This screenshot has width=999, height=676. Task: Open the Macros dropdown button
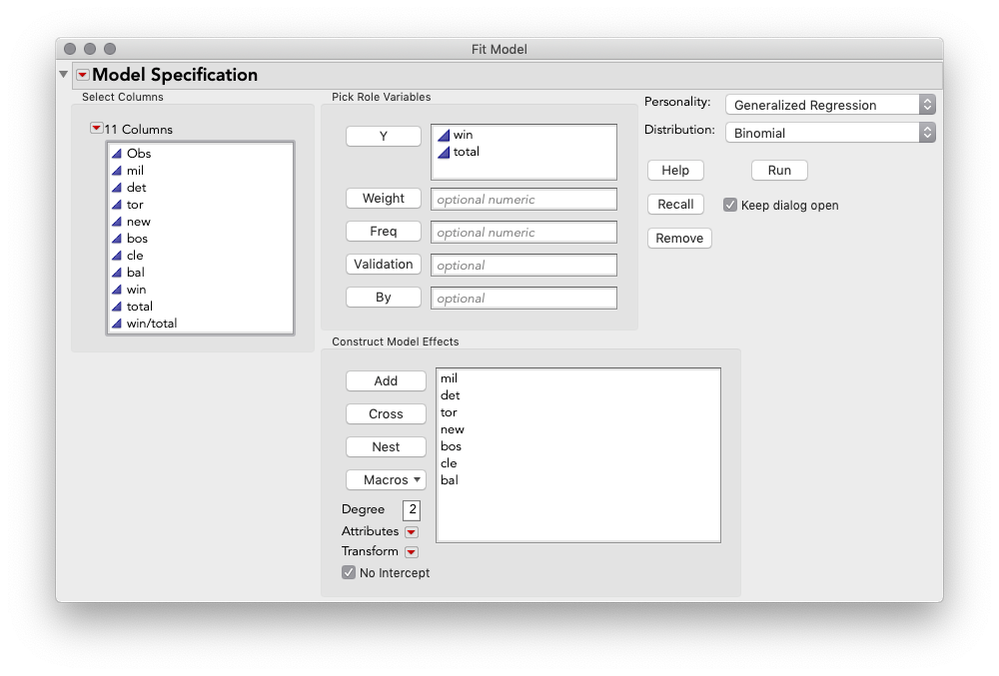click(x=386, y=480)
